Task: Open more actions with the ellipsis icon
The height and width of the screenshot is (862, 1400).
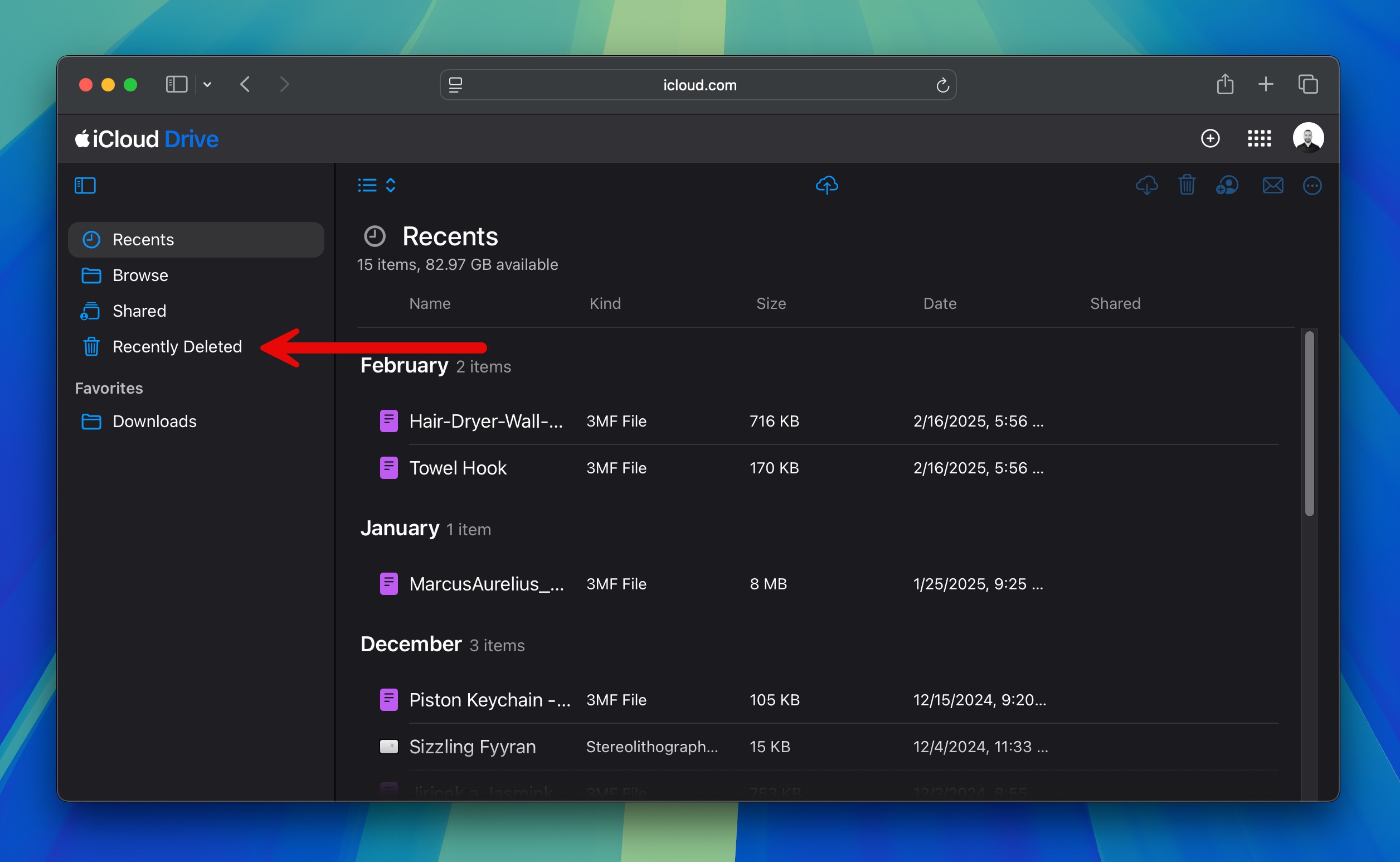Action: 1312,185
